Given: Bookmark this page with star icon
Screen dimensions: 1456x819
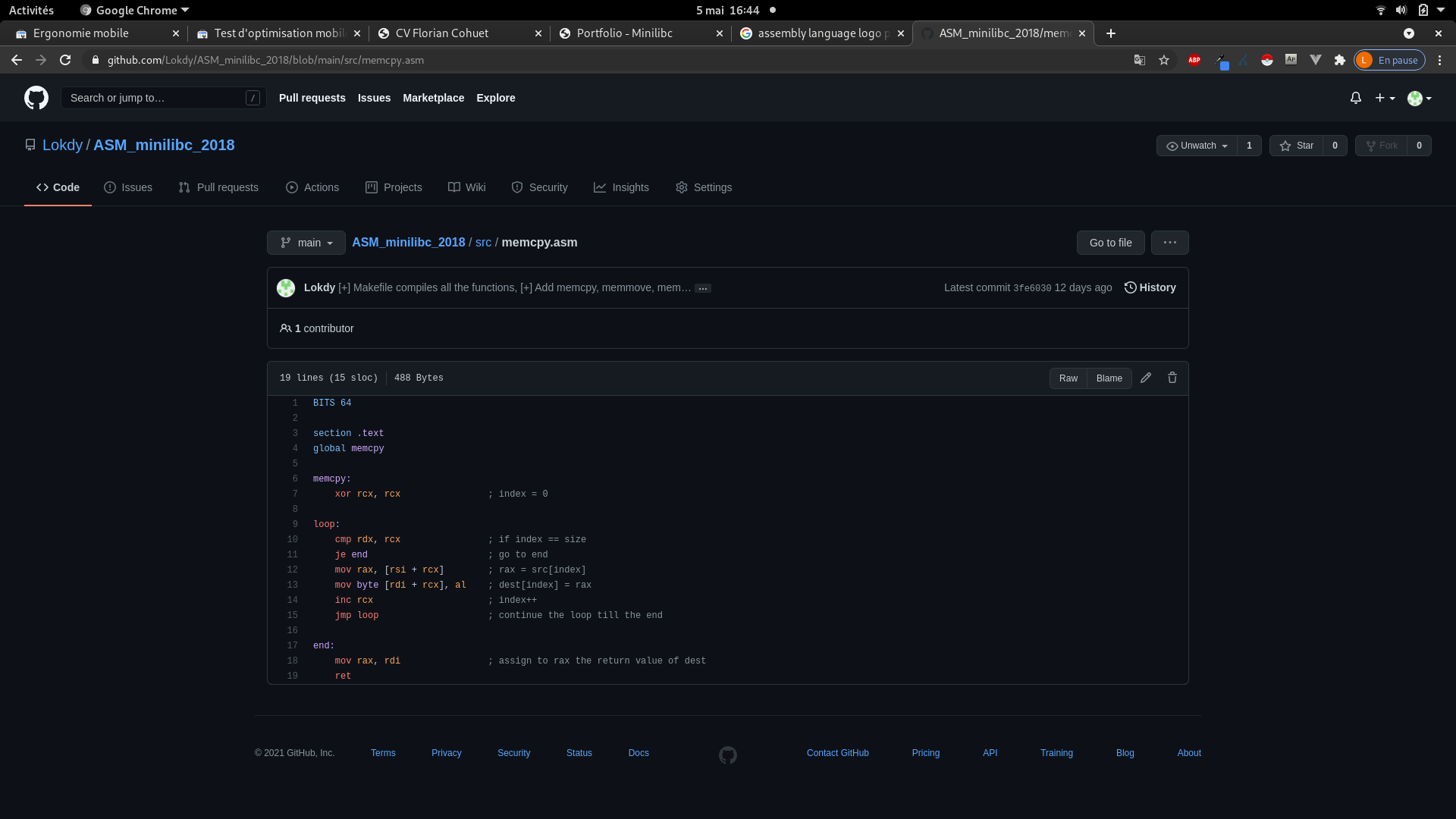Looking at the screenshot, I should point(1164,60).
